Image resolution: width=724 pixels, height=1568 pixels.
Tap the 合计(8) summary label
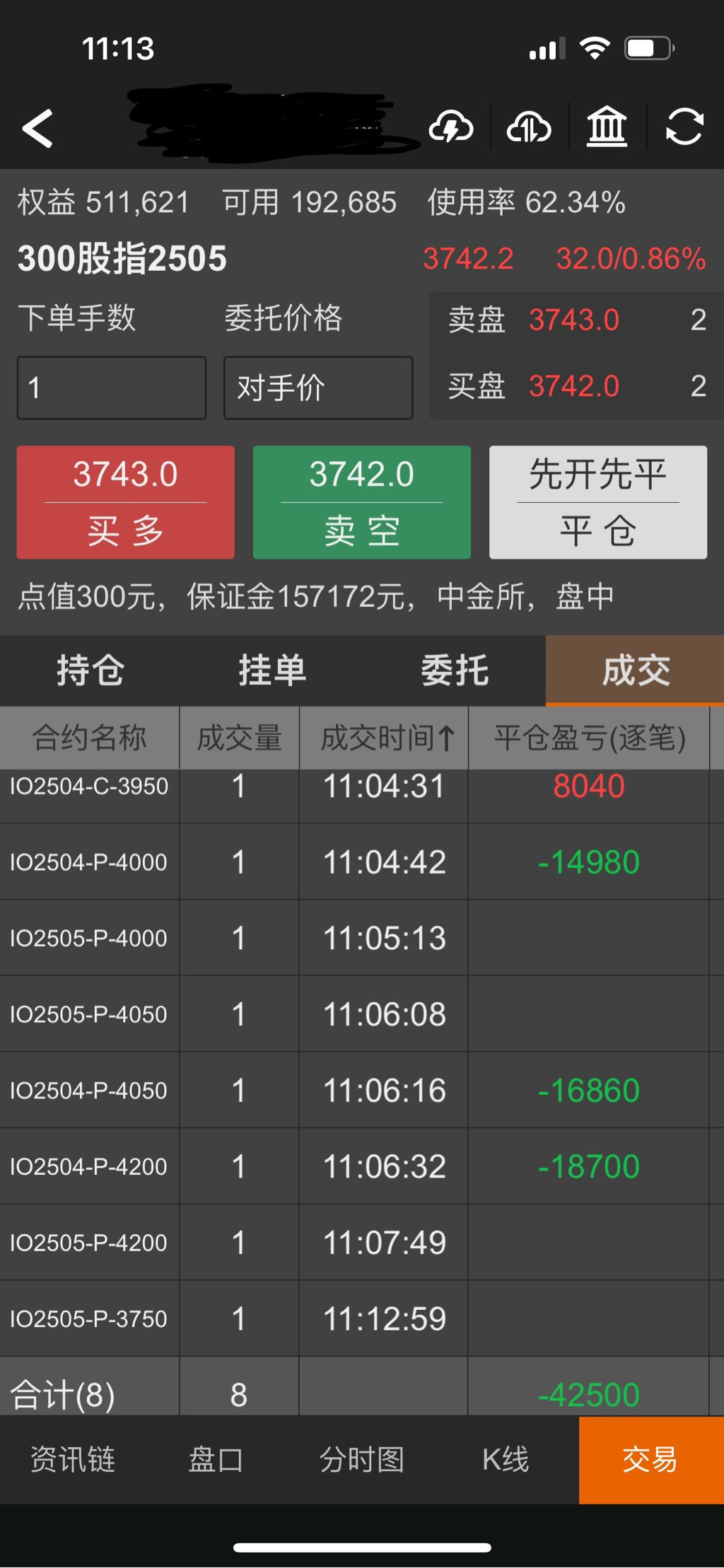62,1395
